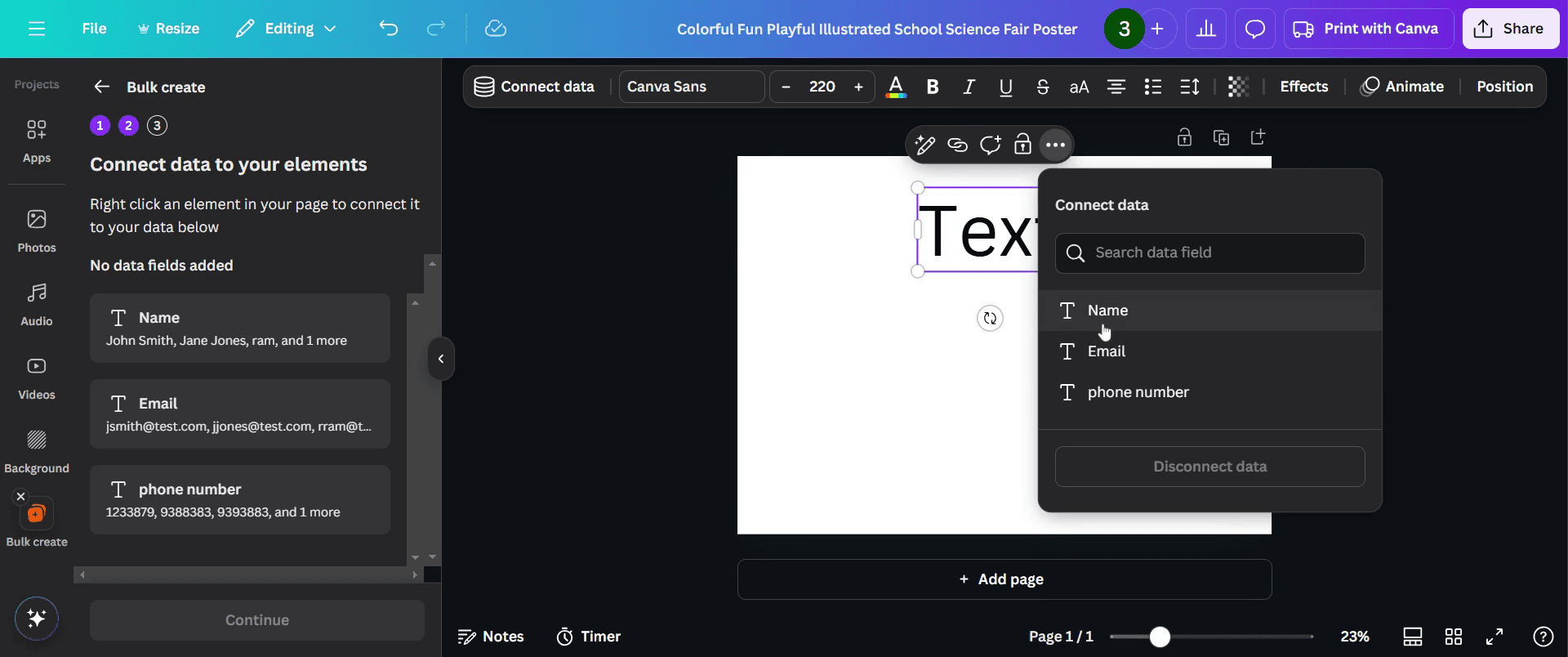Open Videos in the sidebar
This screenshot has width=1568, height=657.
tap(37, 378)
